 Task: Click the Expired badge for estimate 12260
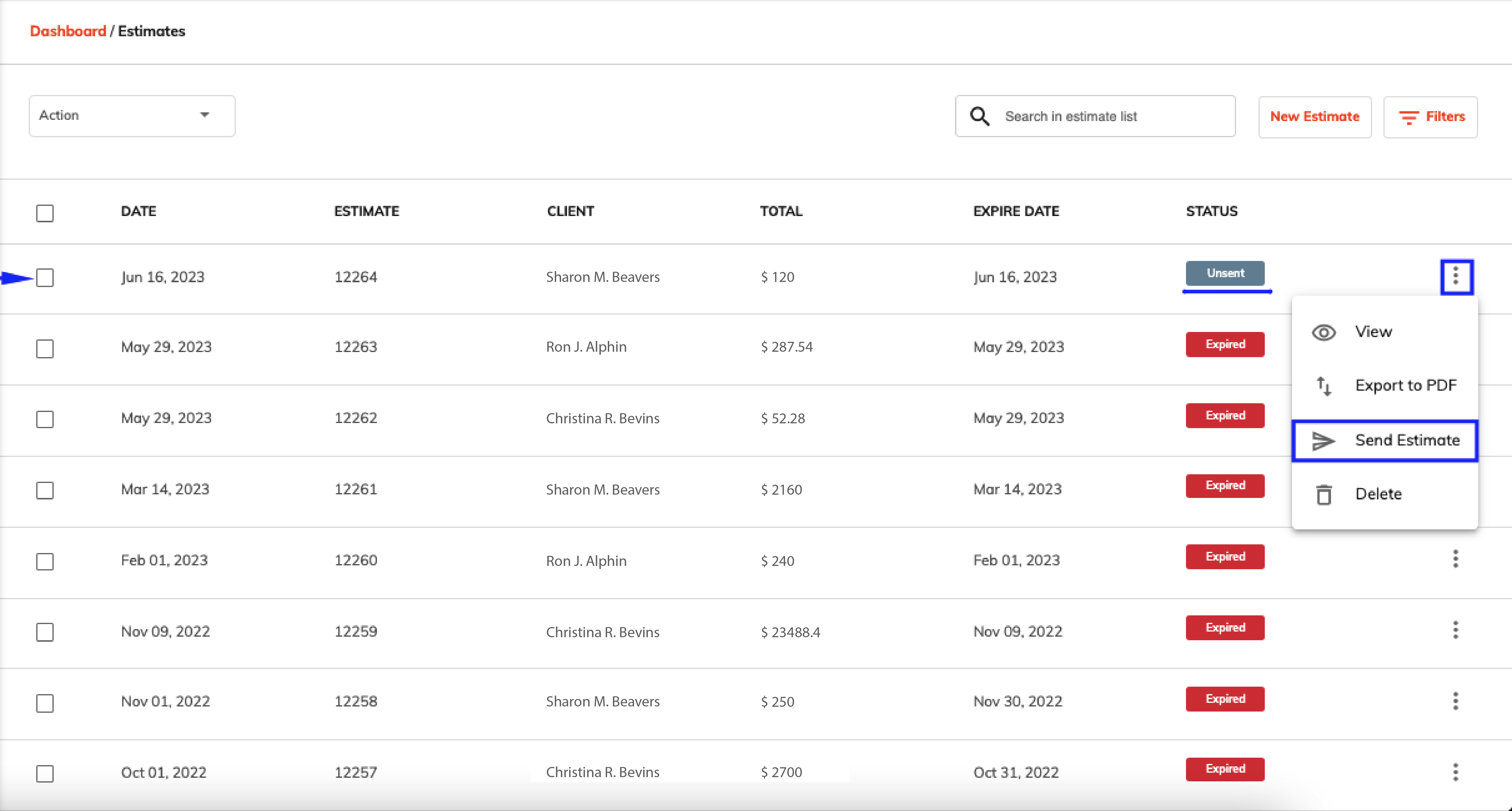coord(1225,557)
